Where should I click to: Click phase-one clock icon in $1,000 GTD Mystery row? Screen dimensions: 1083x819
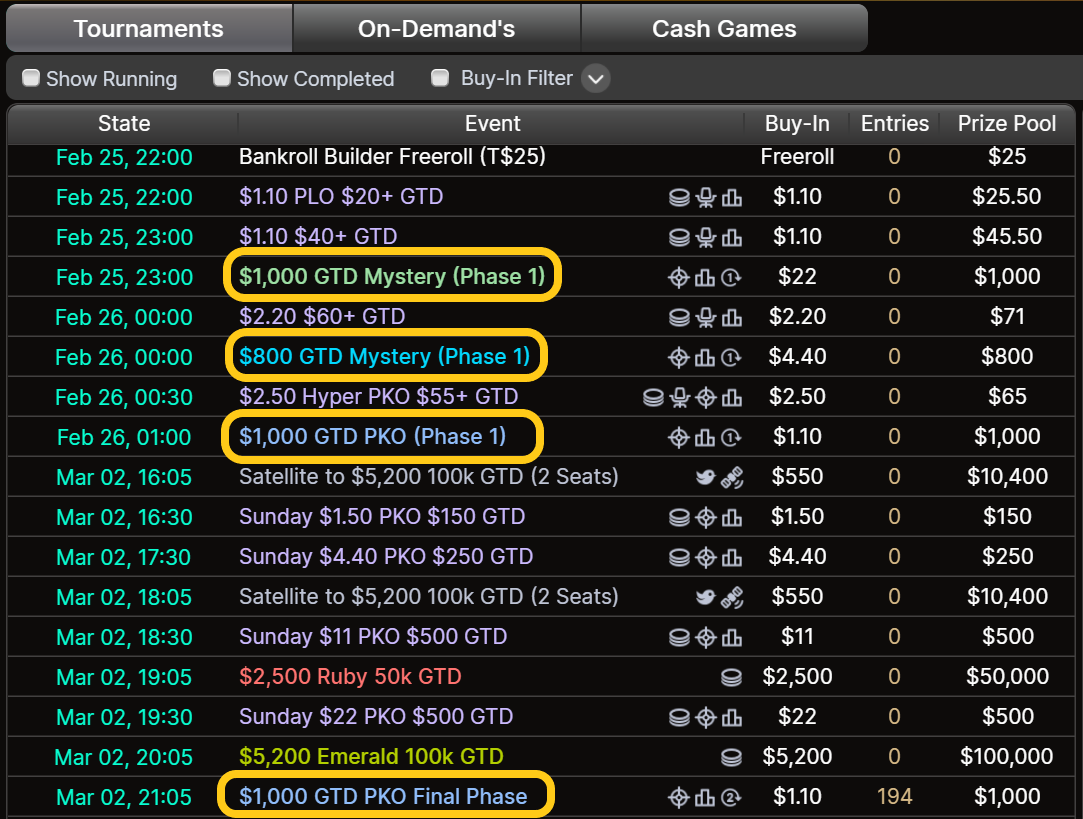tap(731, 278)
